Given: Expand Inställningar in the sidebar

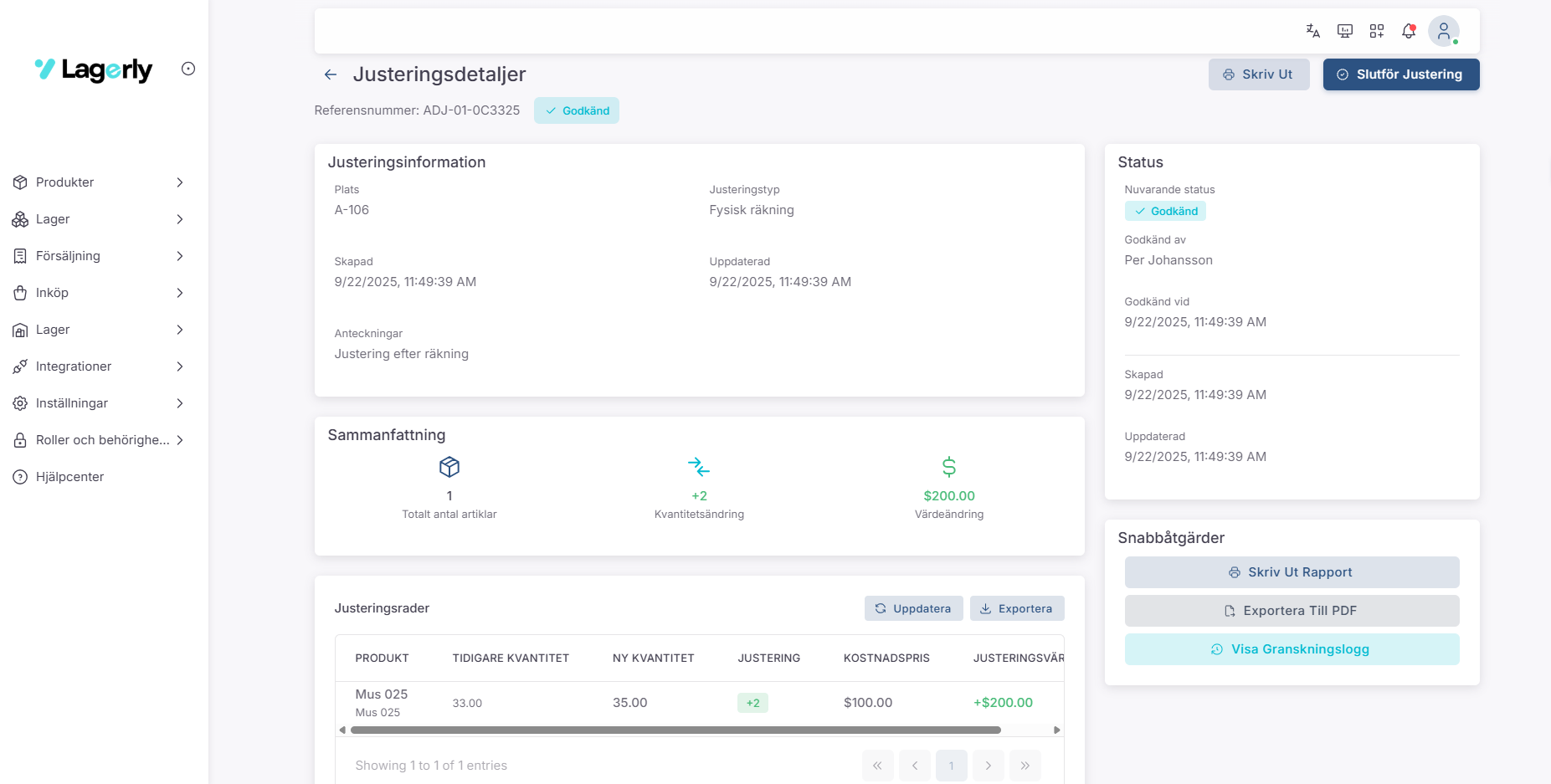Looking at the screenshot, I should 98,403.
